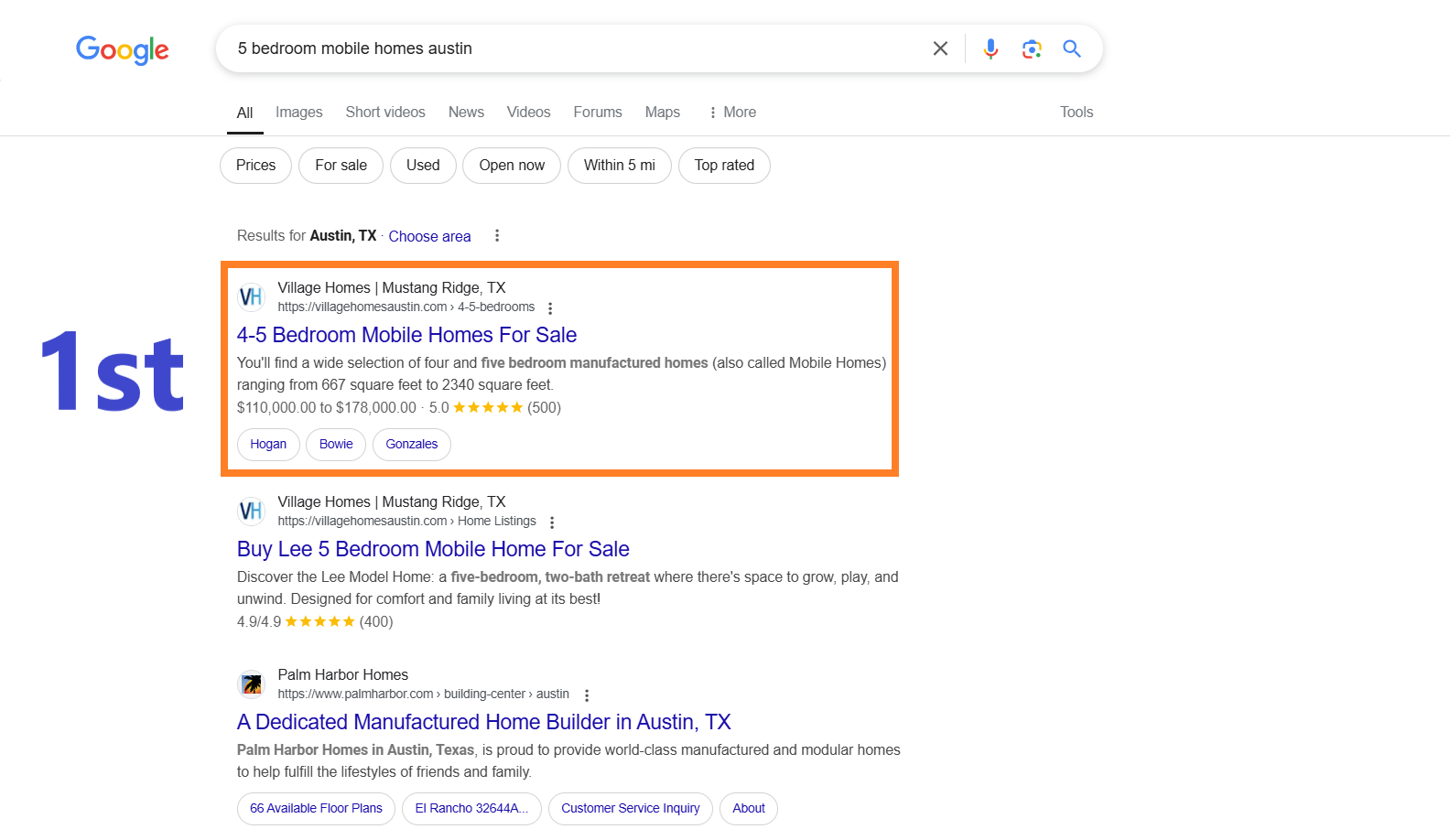This screenshot has height=840, width=1450.
Task: Apply the Within 5 mi filter chip
Action: click(x=620, y=166)
